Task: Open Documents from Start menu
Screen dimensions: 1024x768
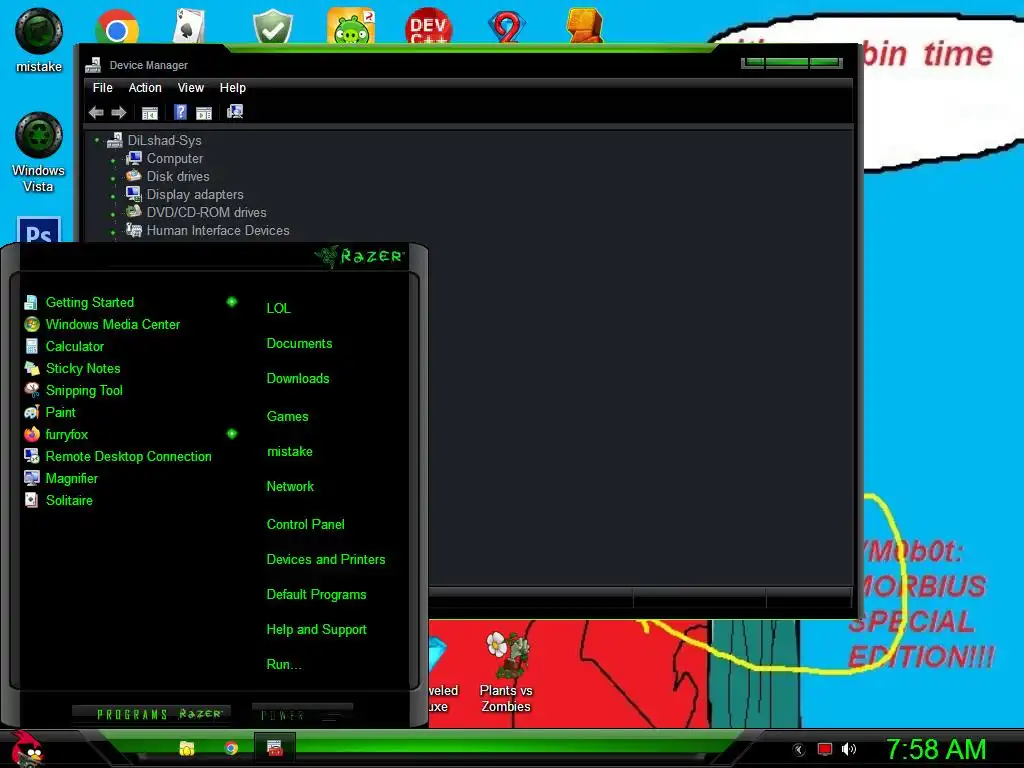Action: coord(299,344)
